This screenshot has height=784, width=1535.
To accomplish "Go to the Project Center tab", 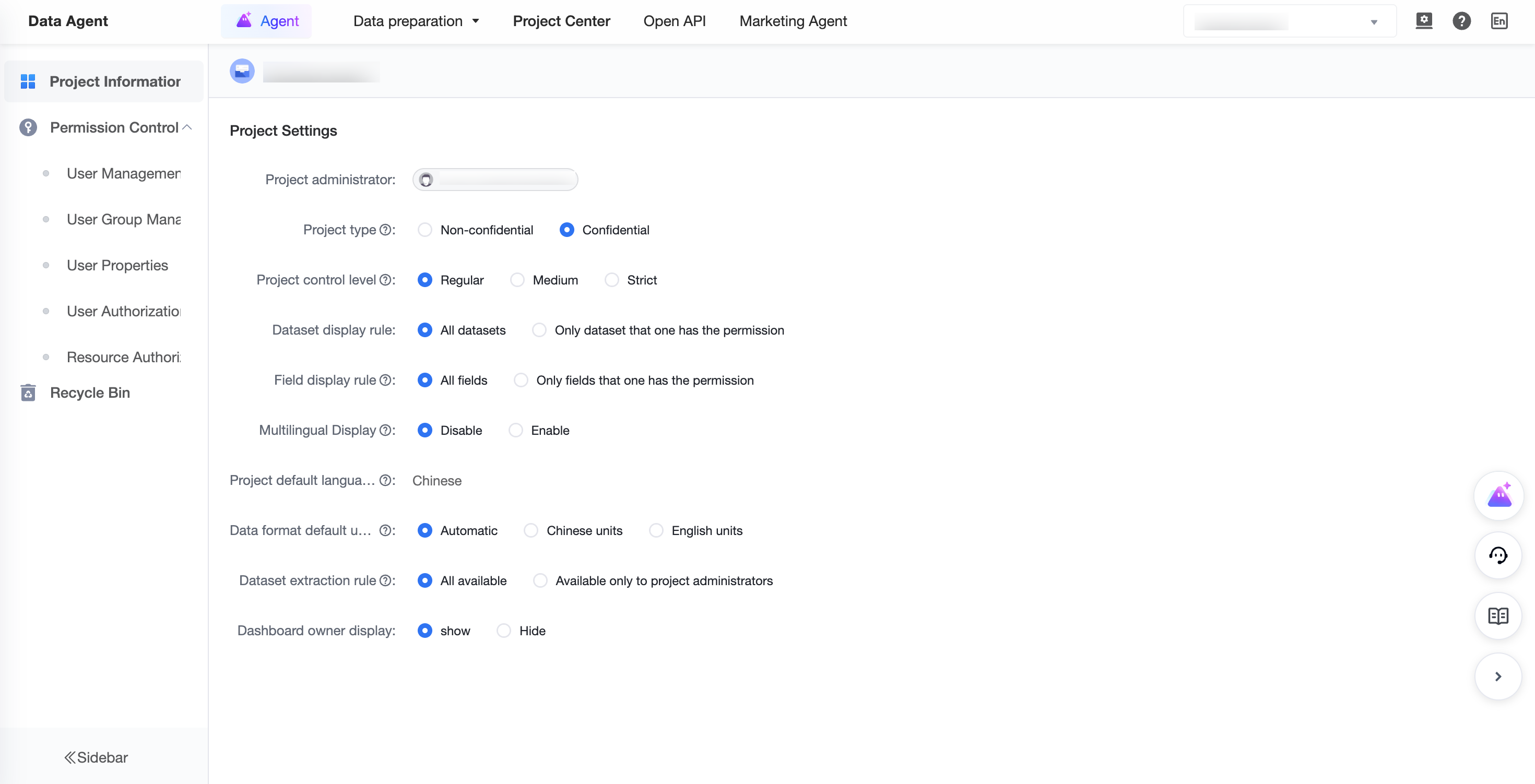I will (561, 21).
